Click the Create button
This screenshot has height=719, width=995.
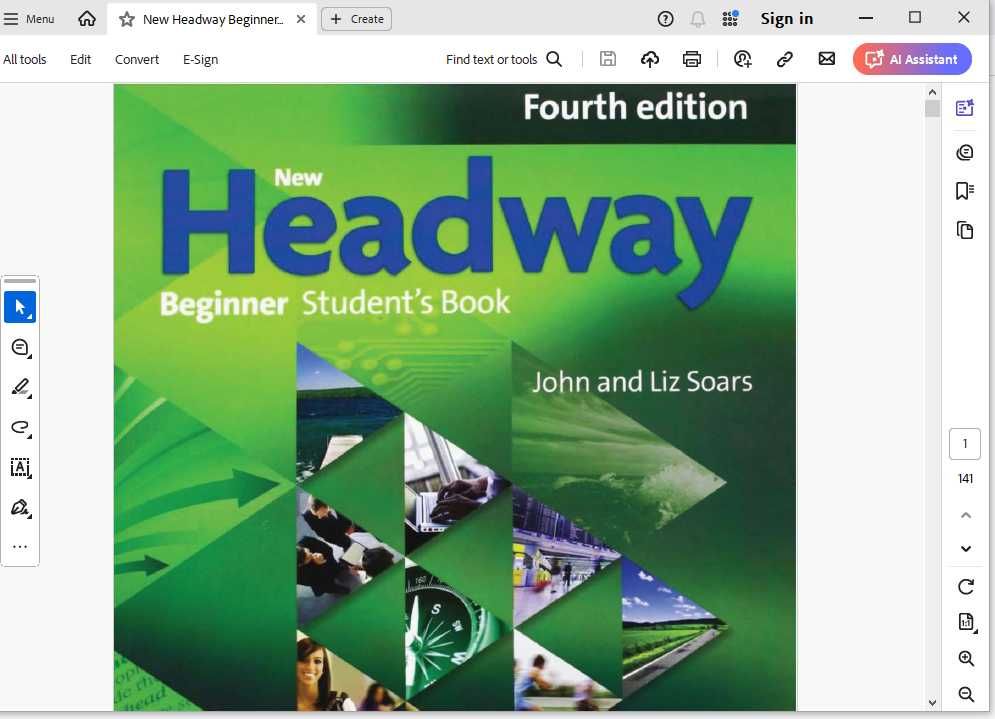click(357, 19)
